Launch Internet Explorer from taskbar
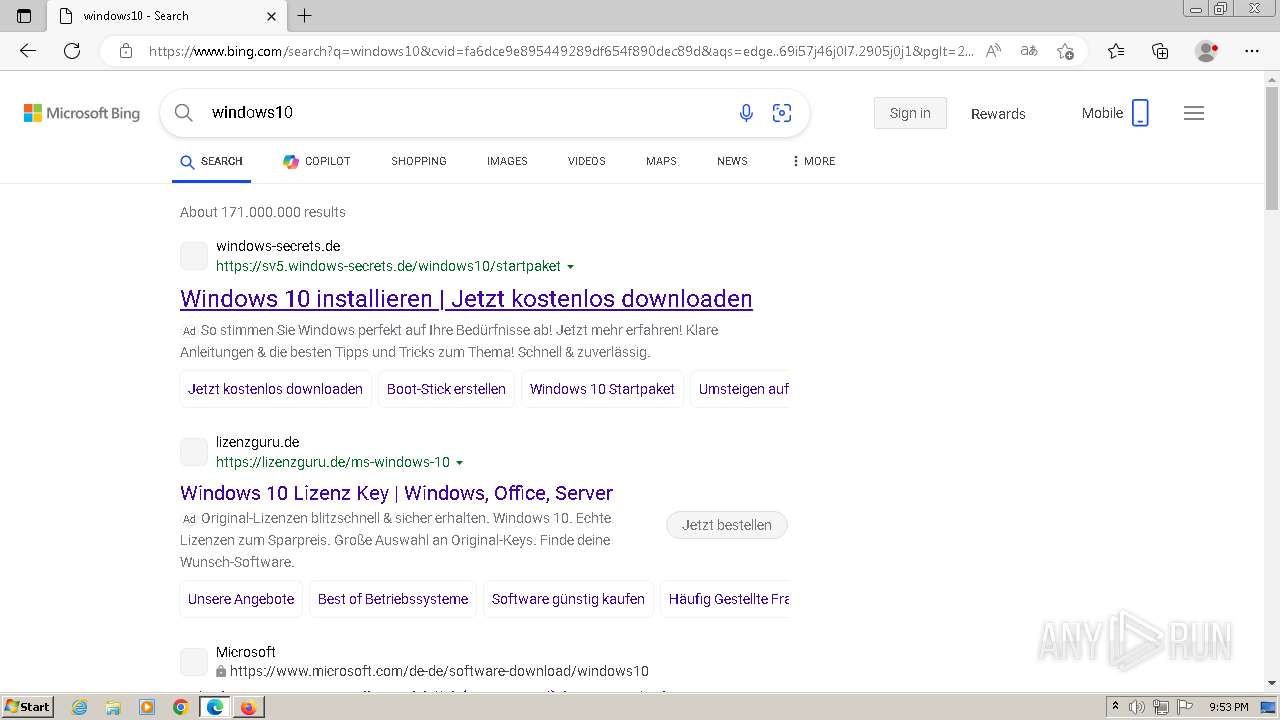 click(79, 707)
